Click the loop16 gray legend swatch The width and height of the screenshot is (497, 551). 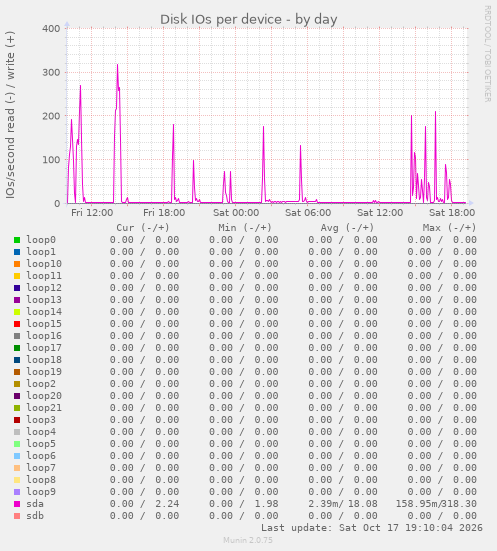[17, 336]
